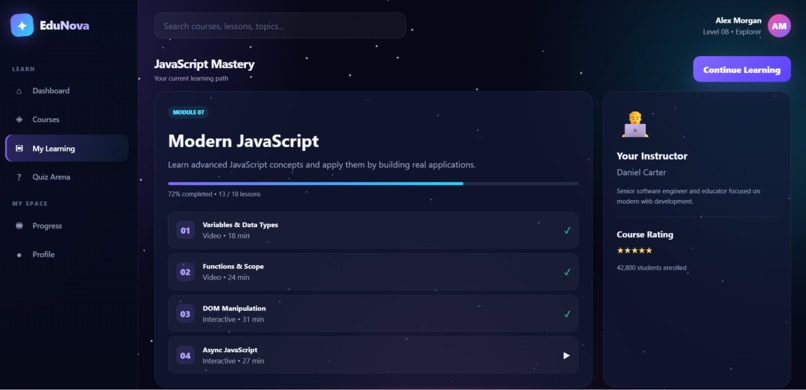
Task: Open the Async JavaScript lesson title
Action: pyautogui.click(x=230, y=350)
